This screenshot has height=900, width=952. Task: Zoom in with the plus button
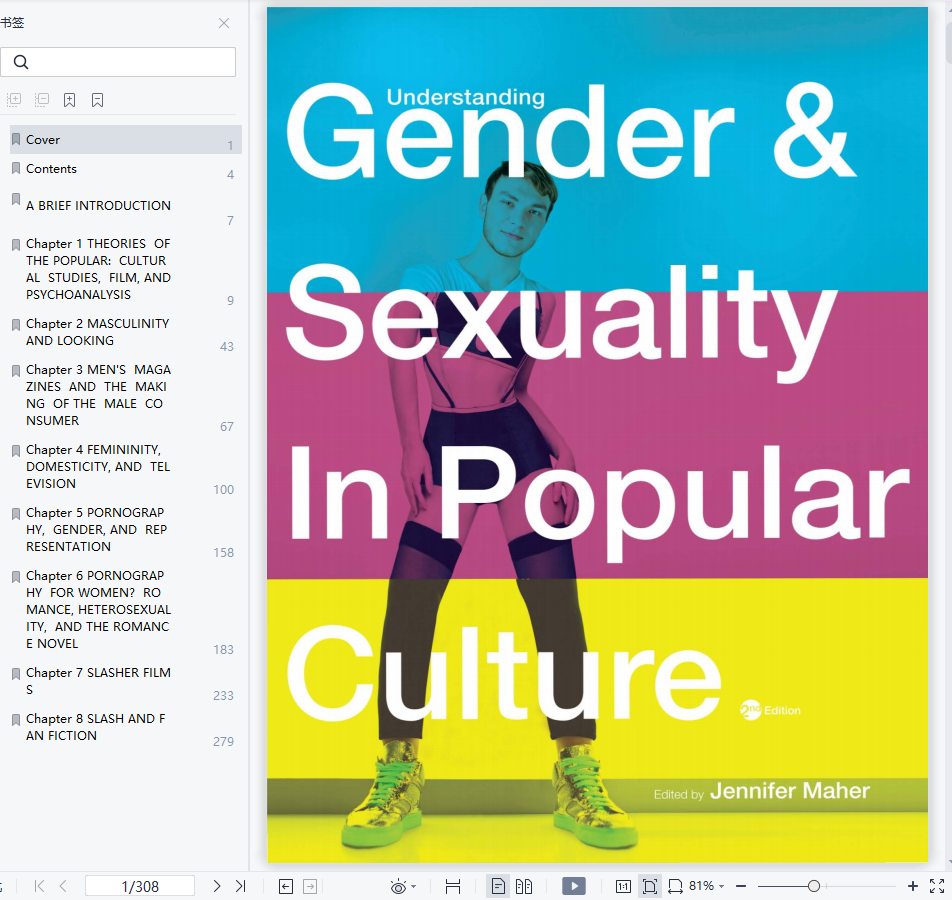point(913,887)
